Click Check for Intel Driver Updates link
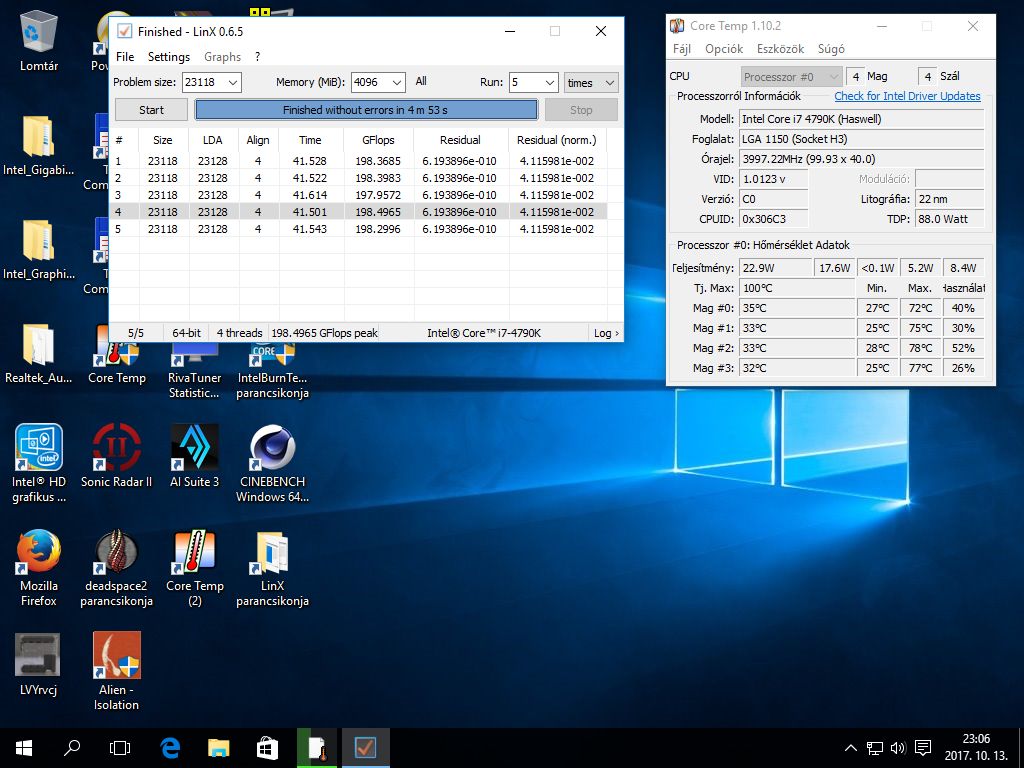1024x768 pixels. tap(907, 96)
